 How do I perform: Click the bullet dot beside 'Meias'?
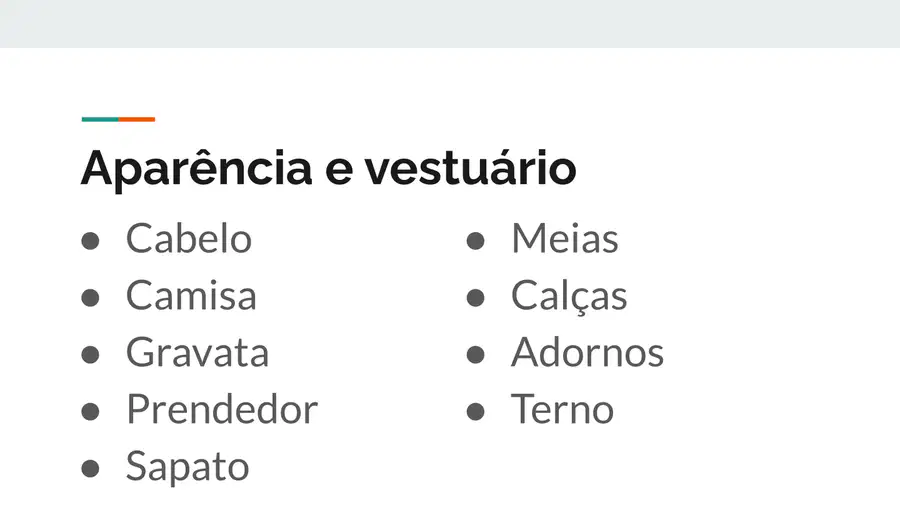point(475,241)
